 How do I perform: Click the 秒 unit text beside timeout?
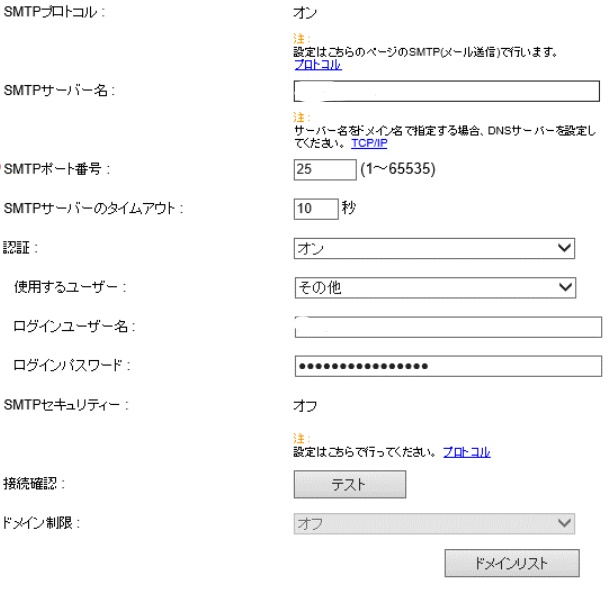point(349,207)
